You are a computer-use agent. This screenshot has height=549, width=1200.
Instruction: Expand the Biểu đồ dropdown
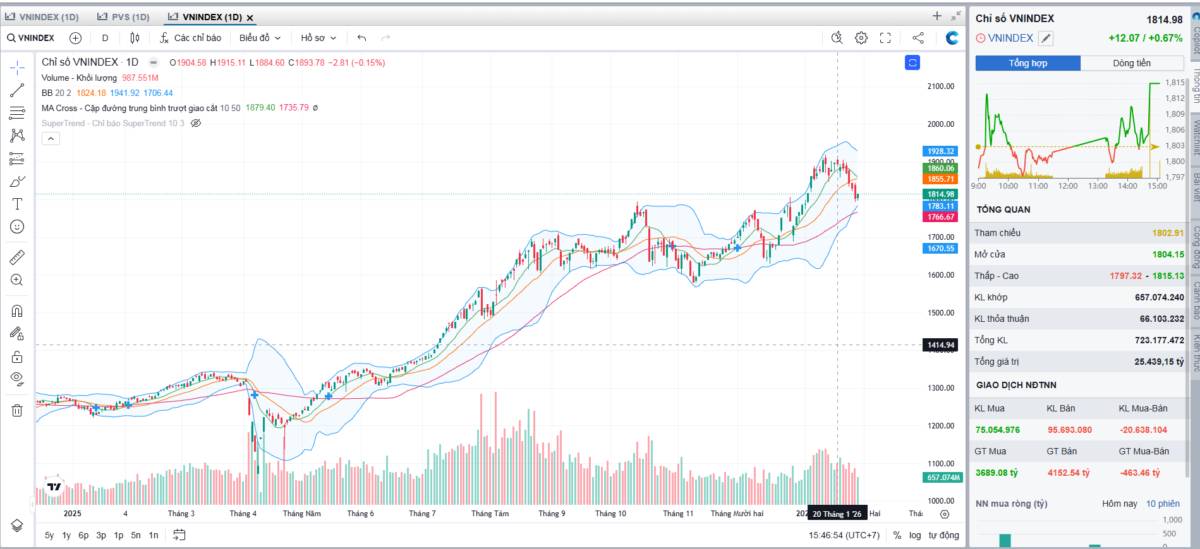[260, 38]
